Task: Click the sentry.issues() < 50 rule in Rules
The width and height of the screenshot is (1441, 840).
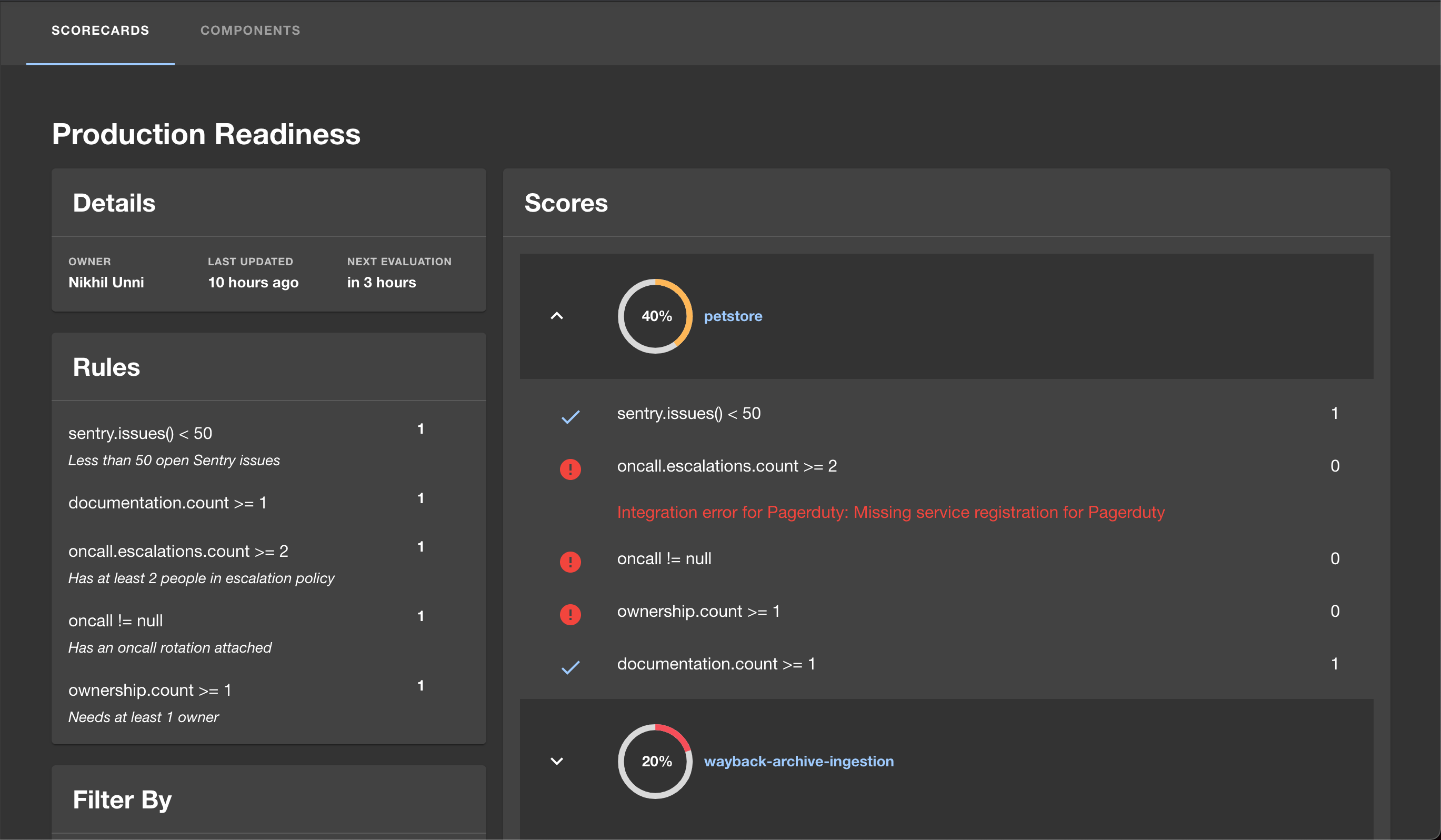Action: 140,434
